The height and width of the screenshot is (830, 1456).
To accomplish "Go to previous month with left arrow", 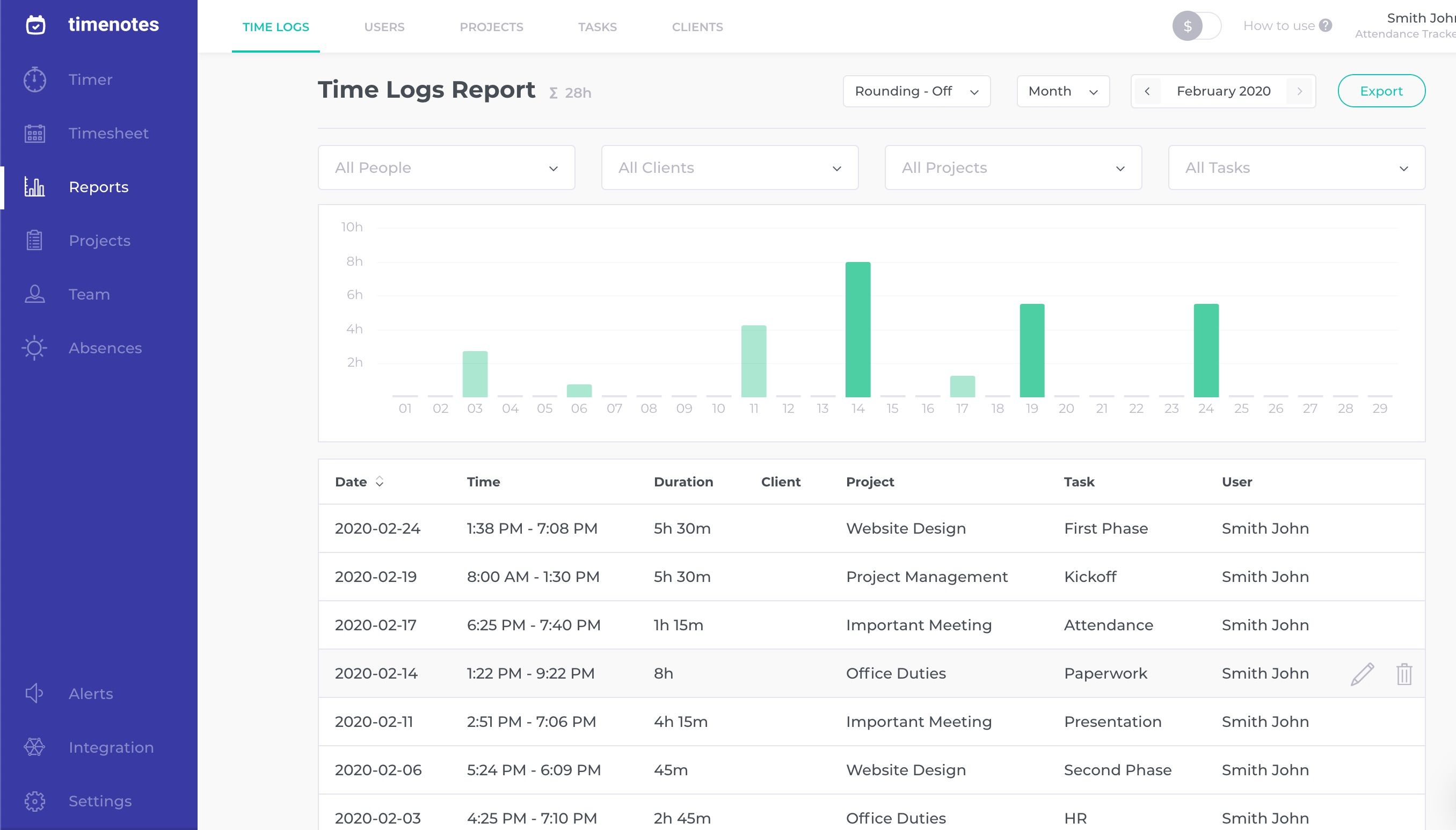I will point(1147,91).
